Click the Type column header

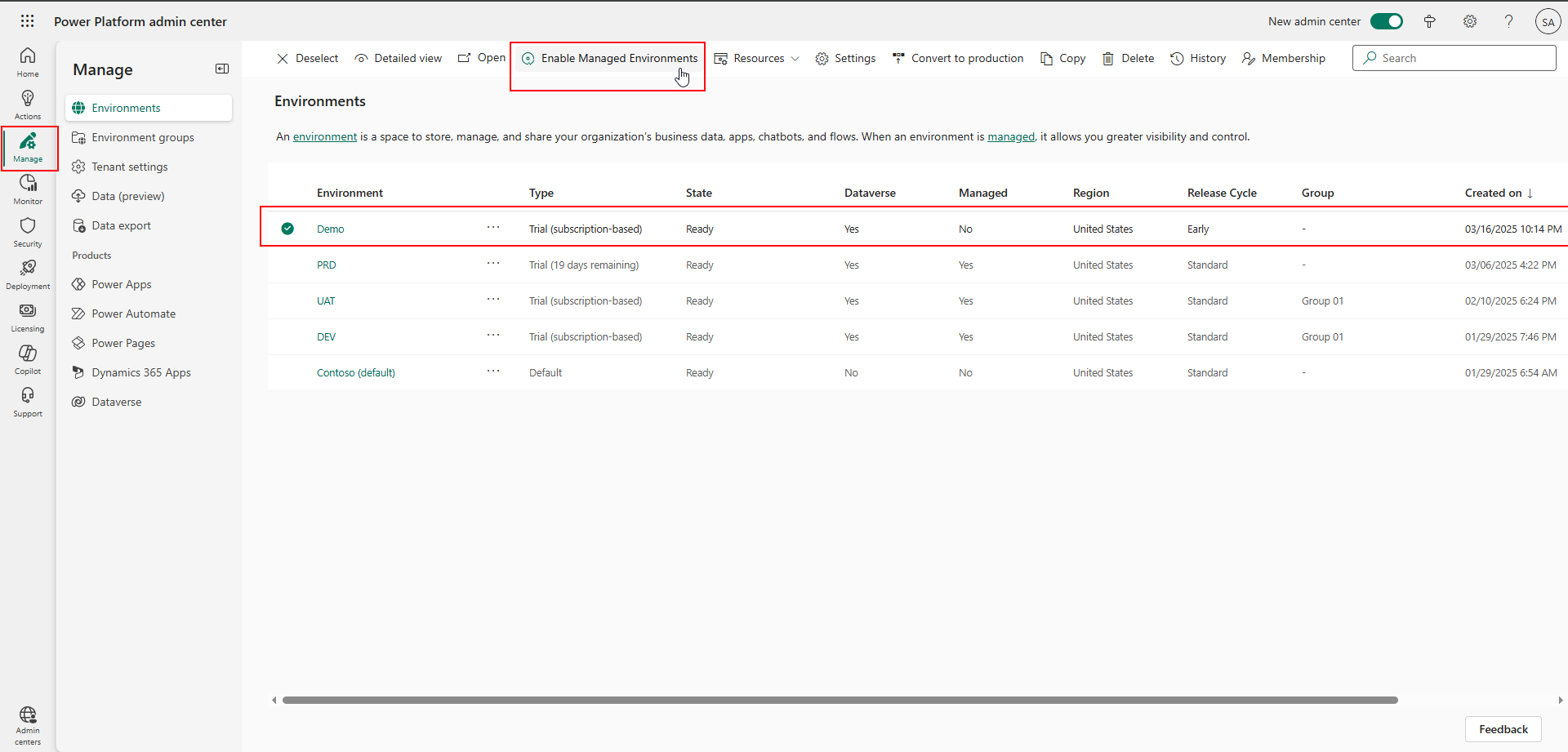point(541,193)
